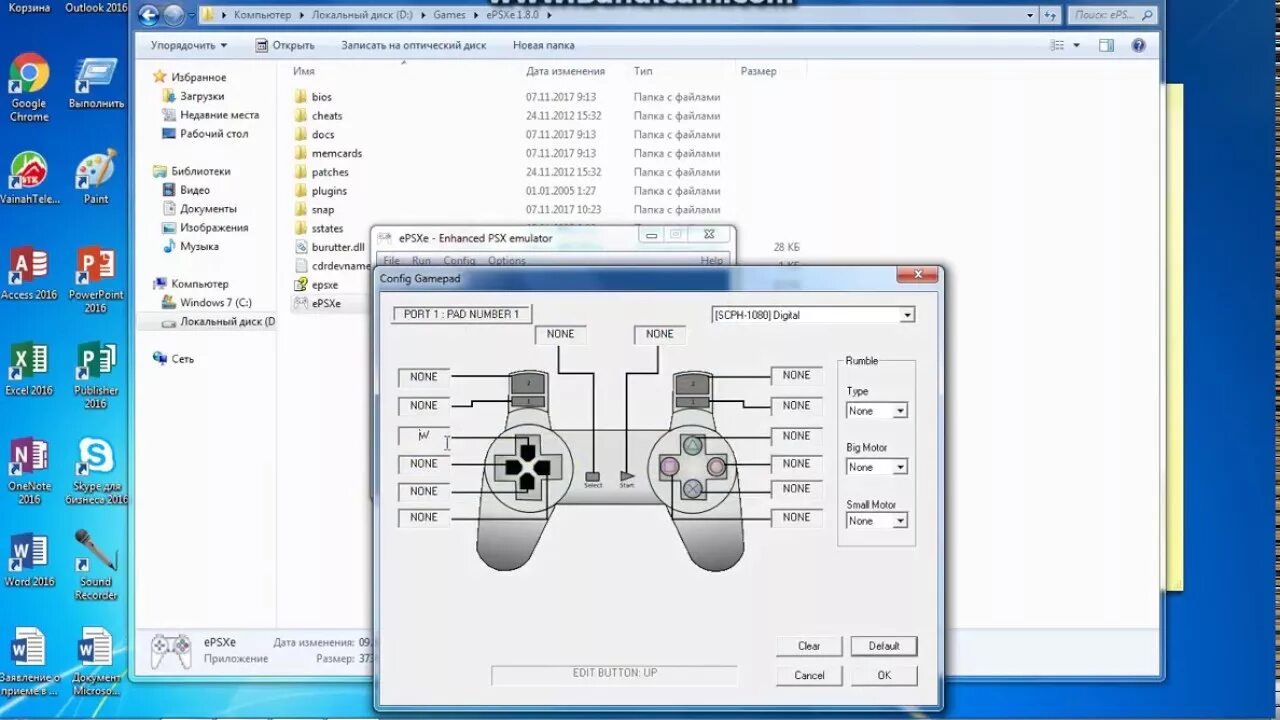Click the PORT 1 : PAD NUMBER 1 button
1280x720 pixels.
(462, 314)
